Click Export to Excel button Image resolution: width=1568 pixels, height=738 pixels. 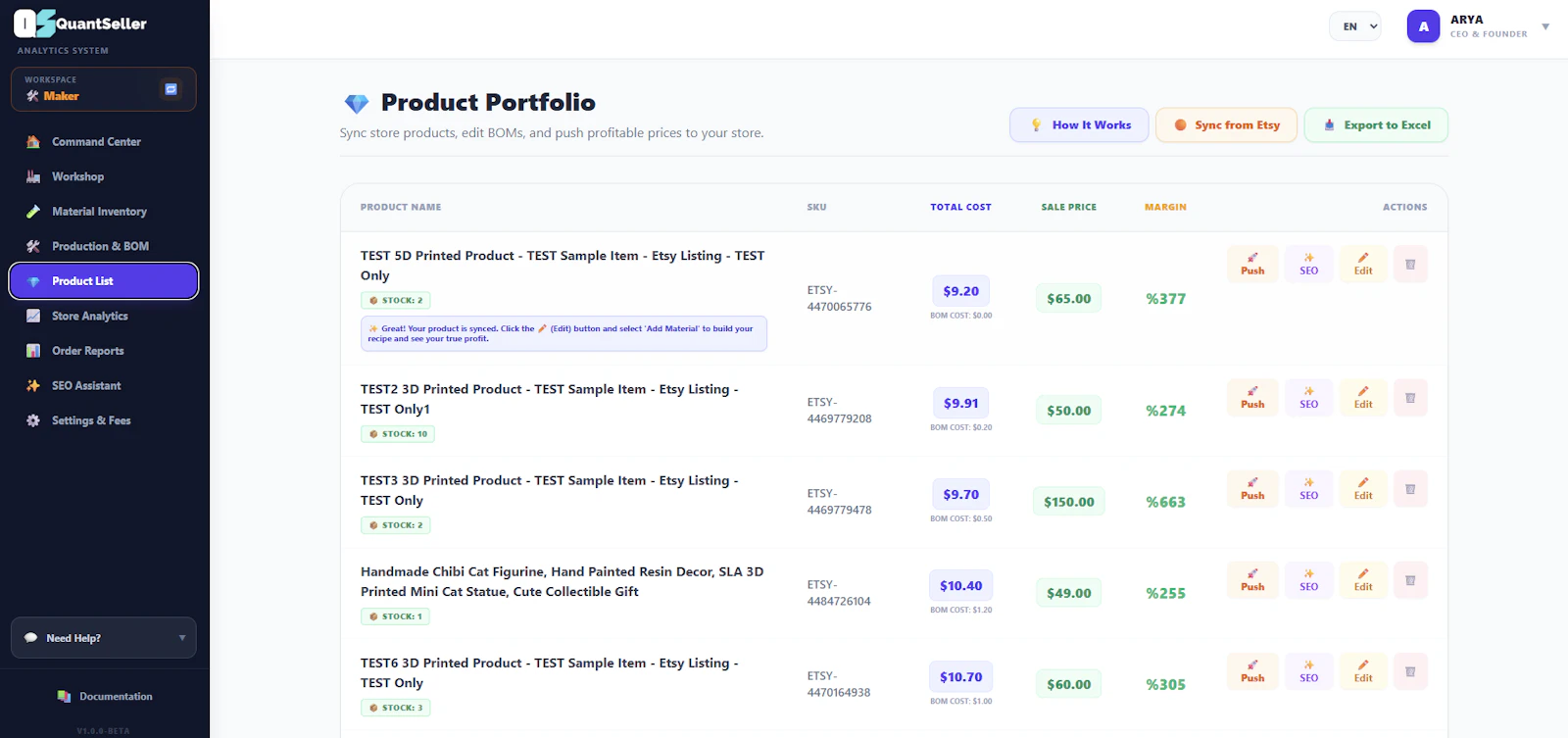pyautogui.click(x=1376, y=125)
